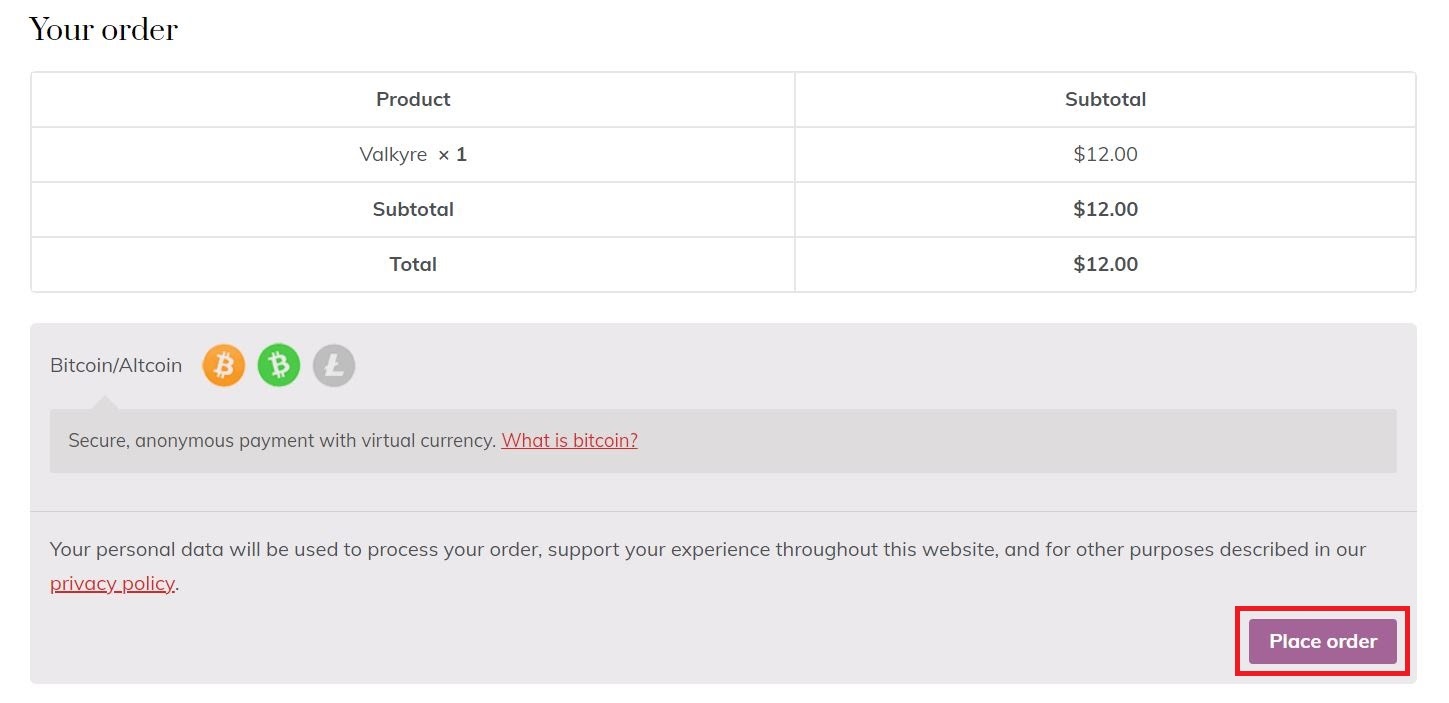
Task: Click the Total row label
Action: [x=413, y=265]
